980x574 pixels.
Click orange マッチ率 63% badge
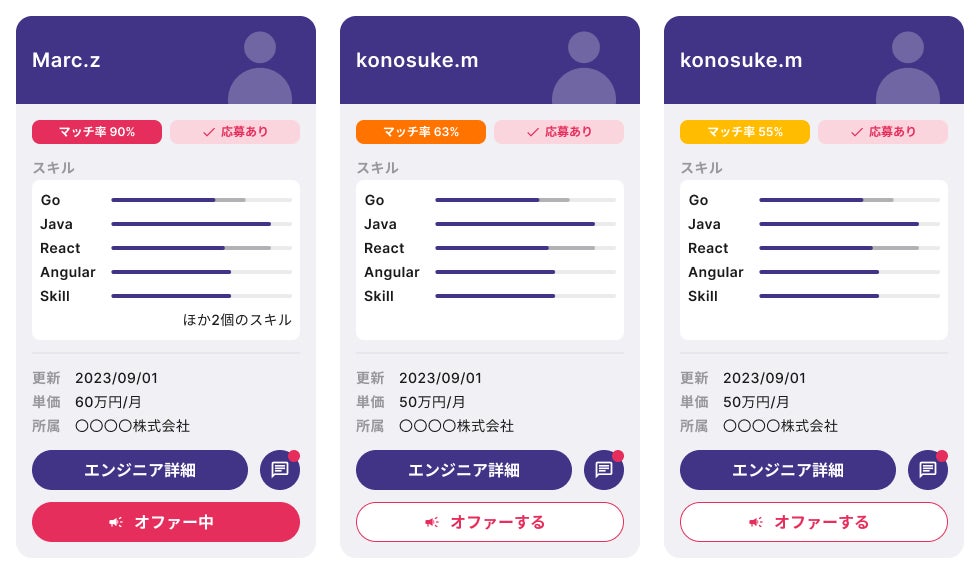tap(421, 132)
